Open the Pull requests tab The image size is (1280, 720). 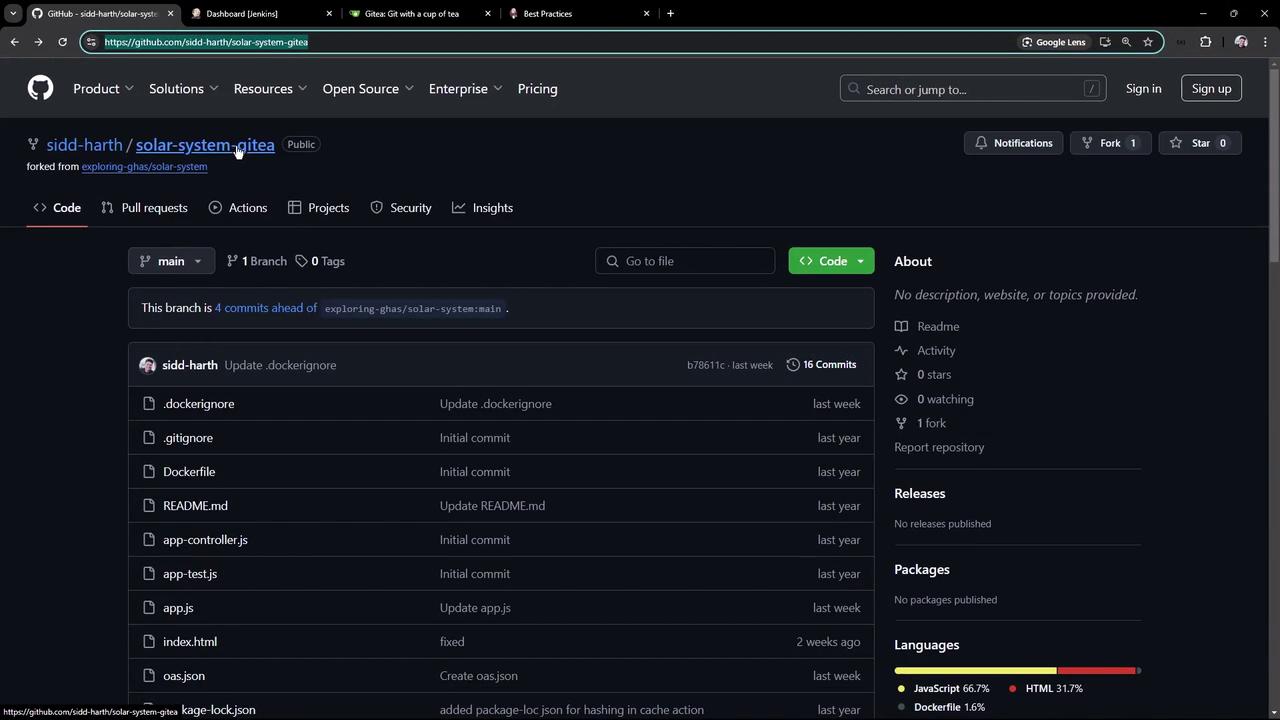click(x=144, y=208)
